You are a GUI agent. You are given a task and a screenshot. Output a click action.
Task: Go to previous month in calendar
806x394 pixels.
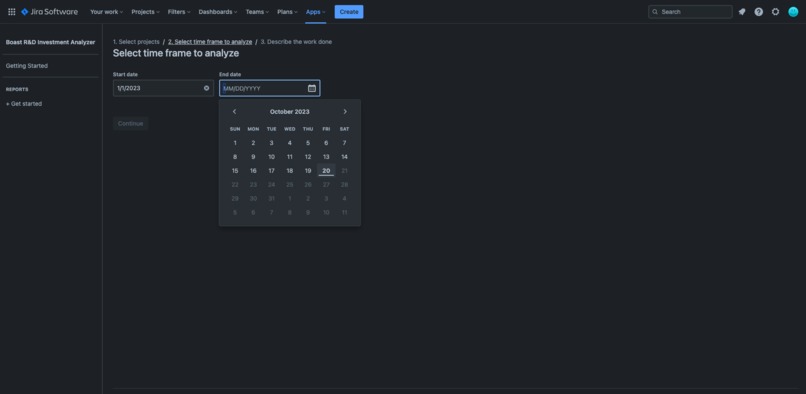click(234, 112)
